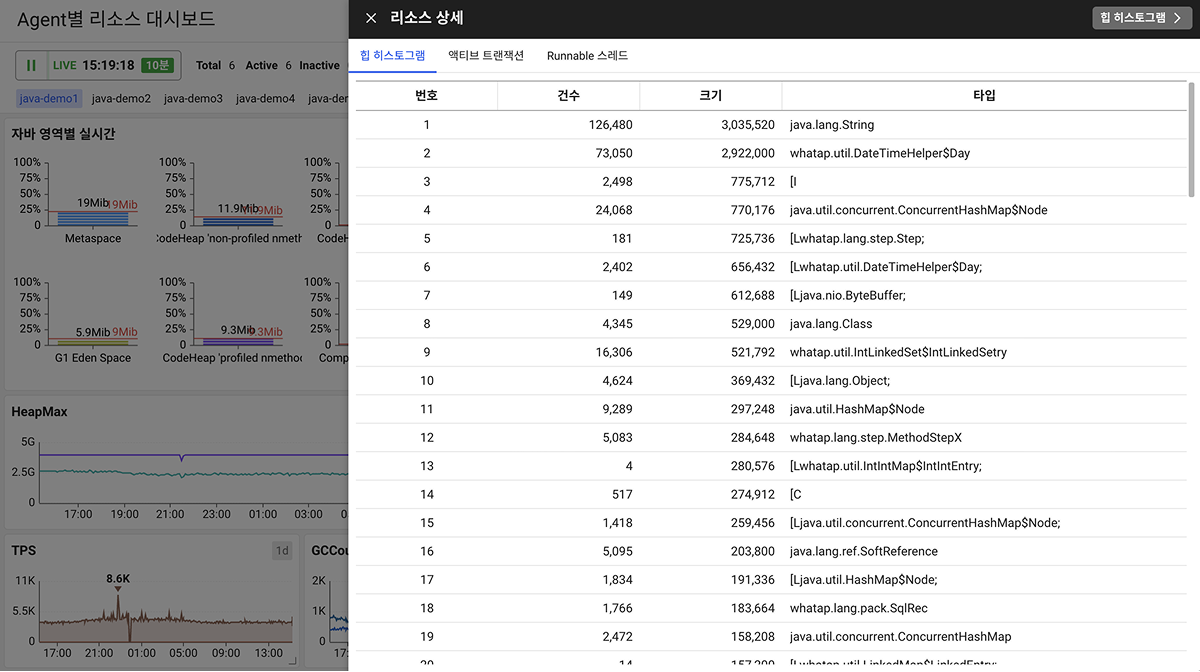Select the java-demo2 agent tag
The width and height of the screenshot is (1200, 672).
tap(121, 99)
